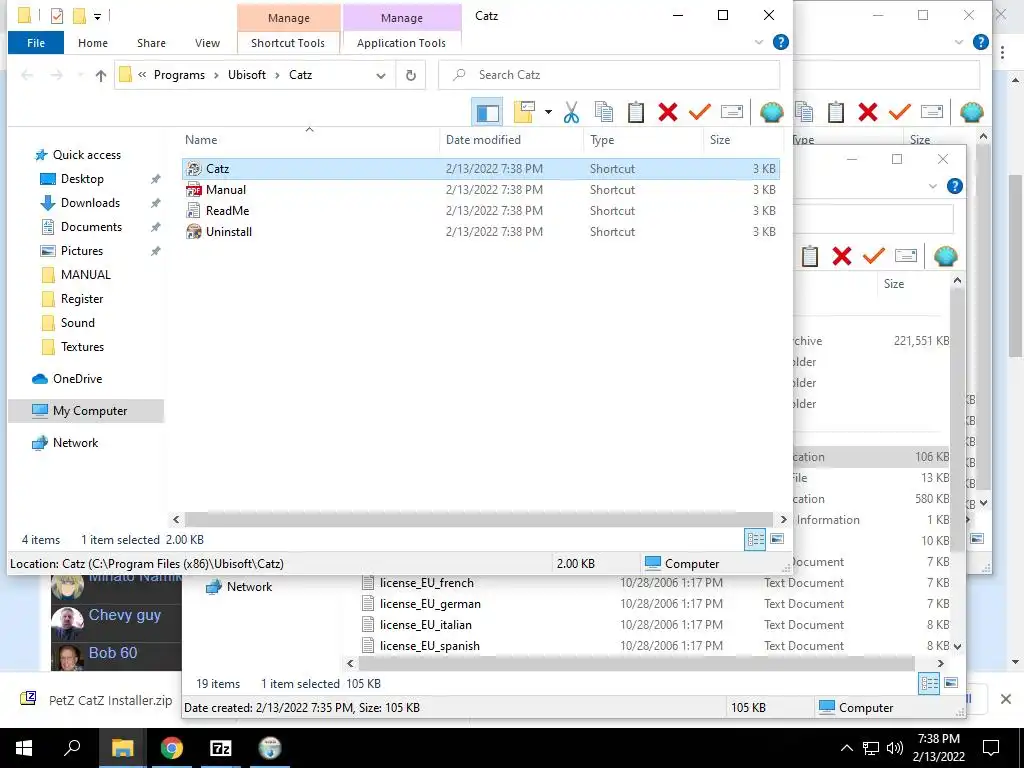Open the help question mark in Catz window
The image size is (1024, 768).
click(x=780, y=42)
